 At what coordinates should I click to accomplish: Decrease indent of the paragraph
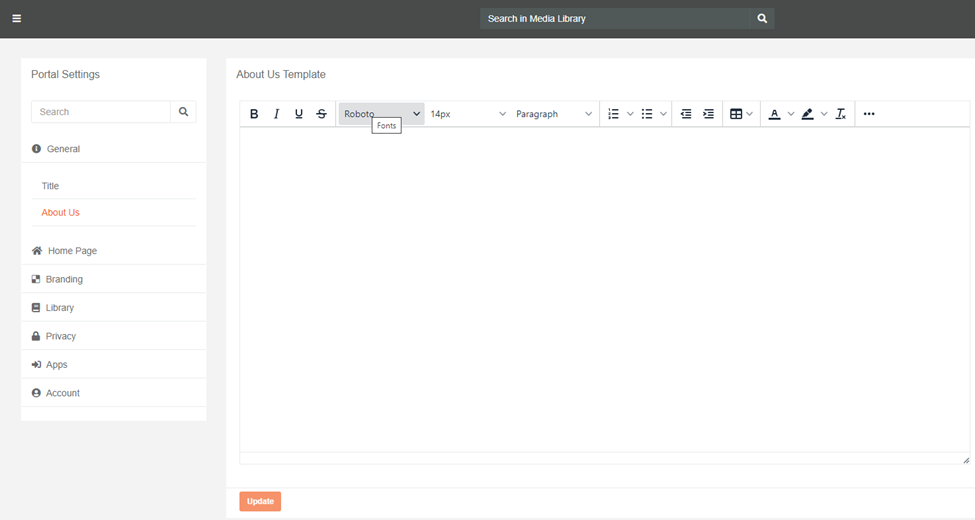[686, 114]
